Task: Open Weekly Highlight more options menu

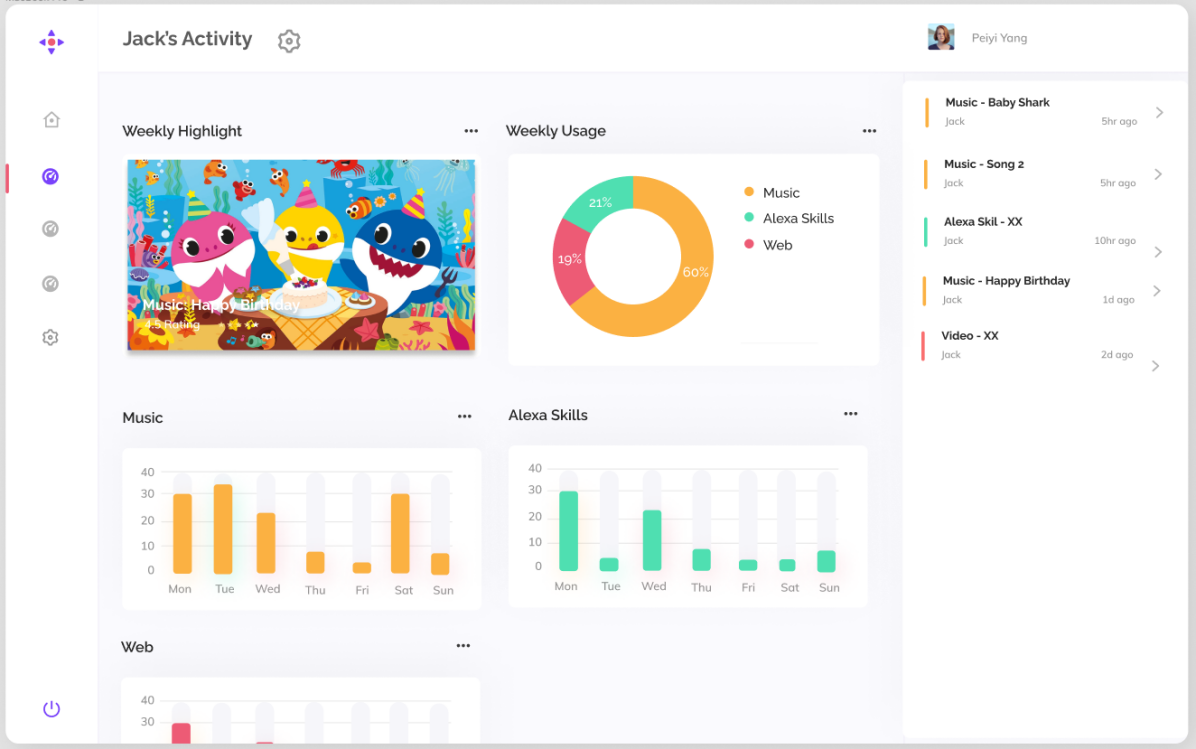Action: click(471, 130)
